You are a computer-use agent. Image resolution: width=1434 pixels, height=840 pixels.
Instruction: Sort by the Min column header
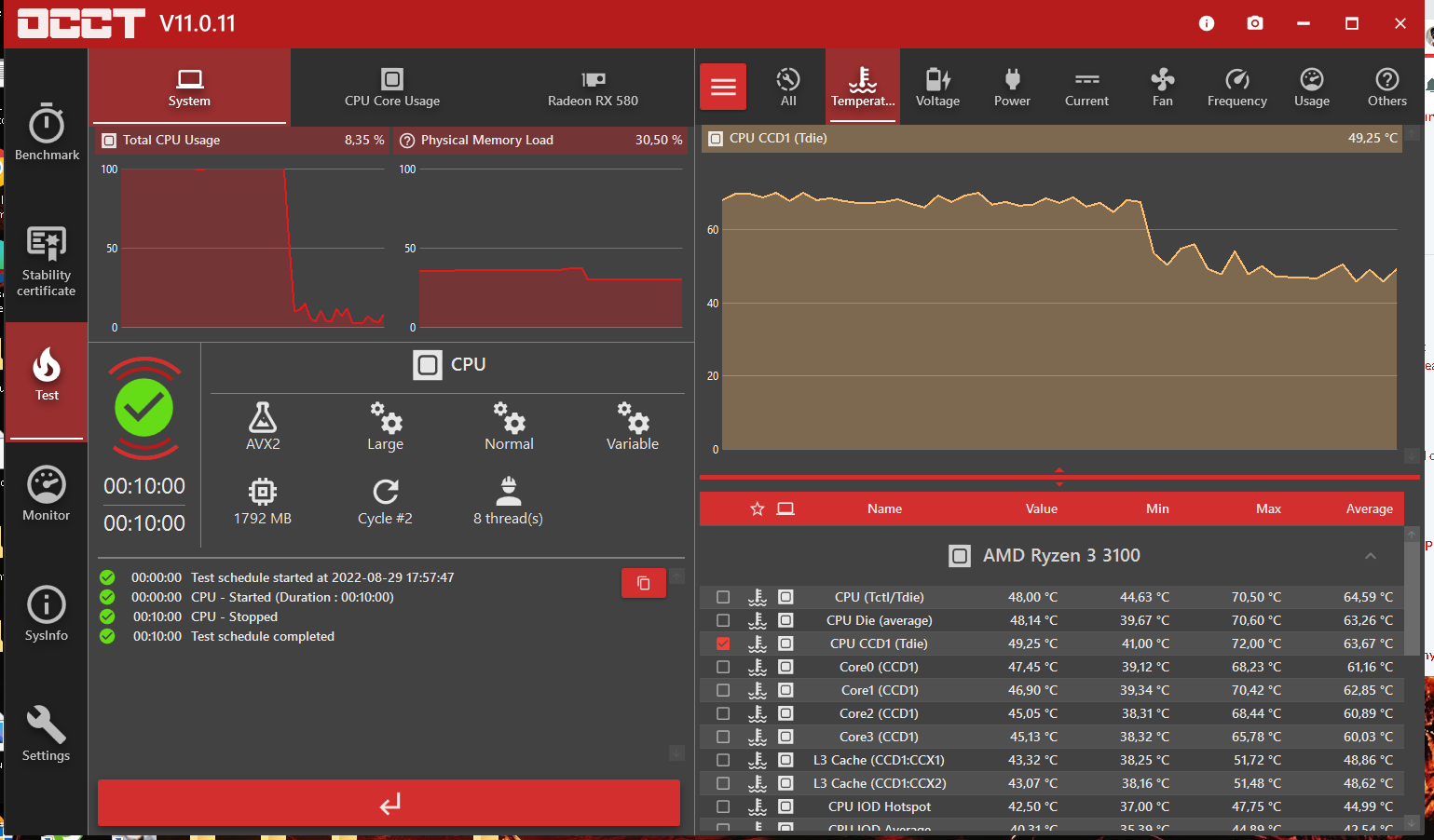point(1157,508)
